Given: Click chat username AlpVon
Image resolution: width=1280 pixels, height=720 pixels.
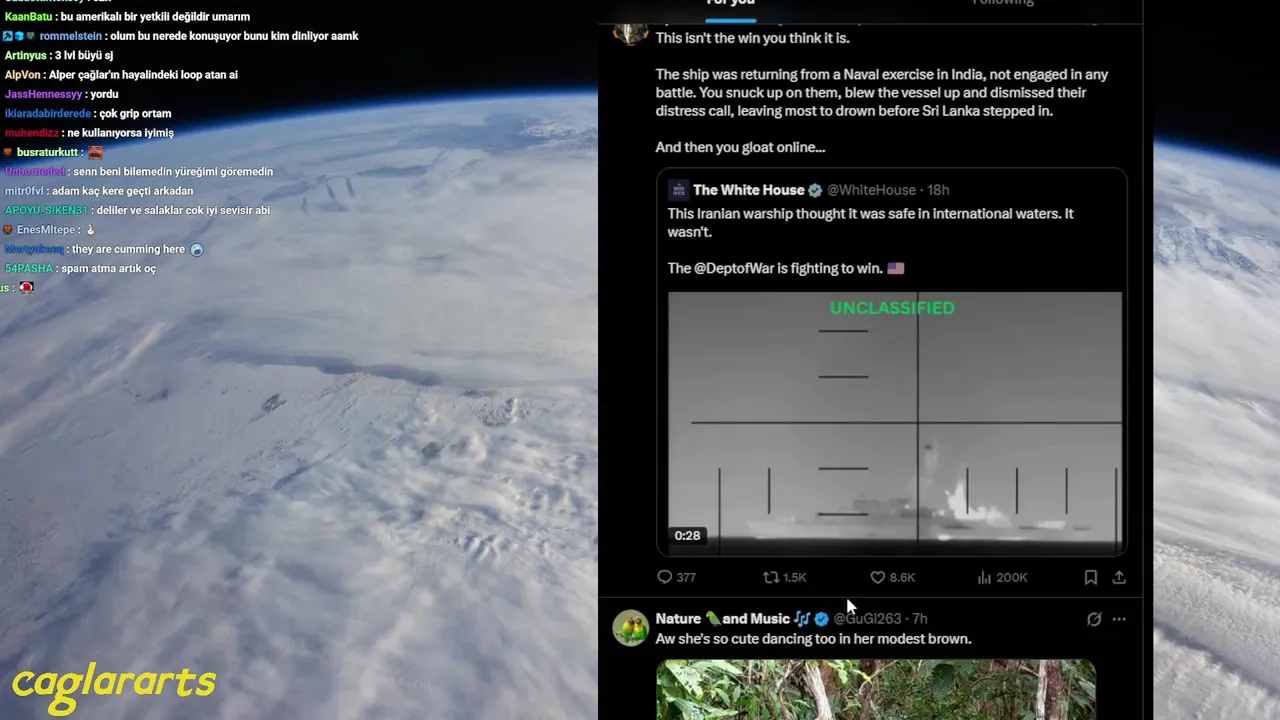Looking at the screenshot, I should (23, 75).
